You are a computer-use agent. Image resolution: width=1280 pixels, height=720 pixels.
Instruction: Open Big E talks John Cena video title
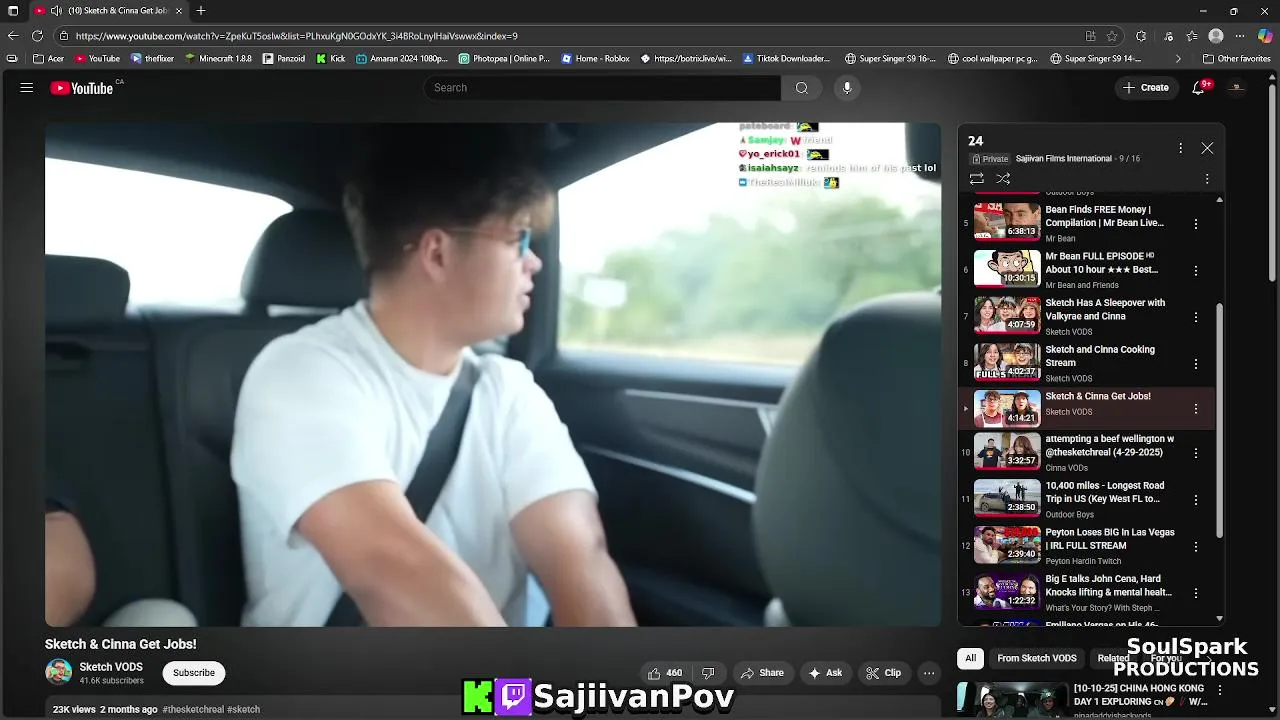coord(1108,585)
